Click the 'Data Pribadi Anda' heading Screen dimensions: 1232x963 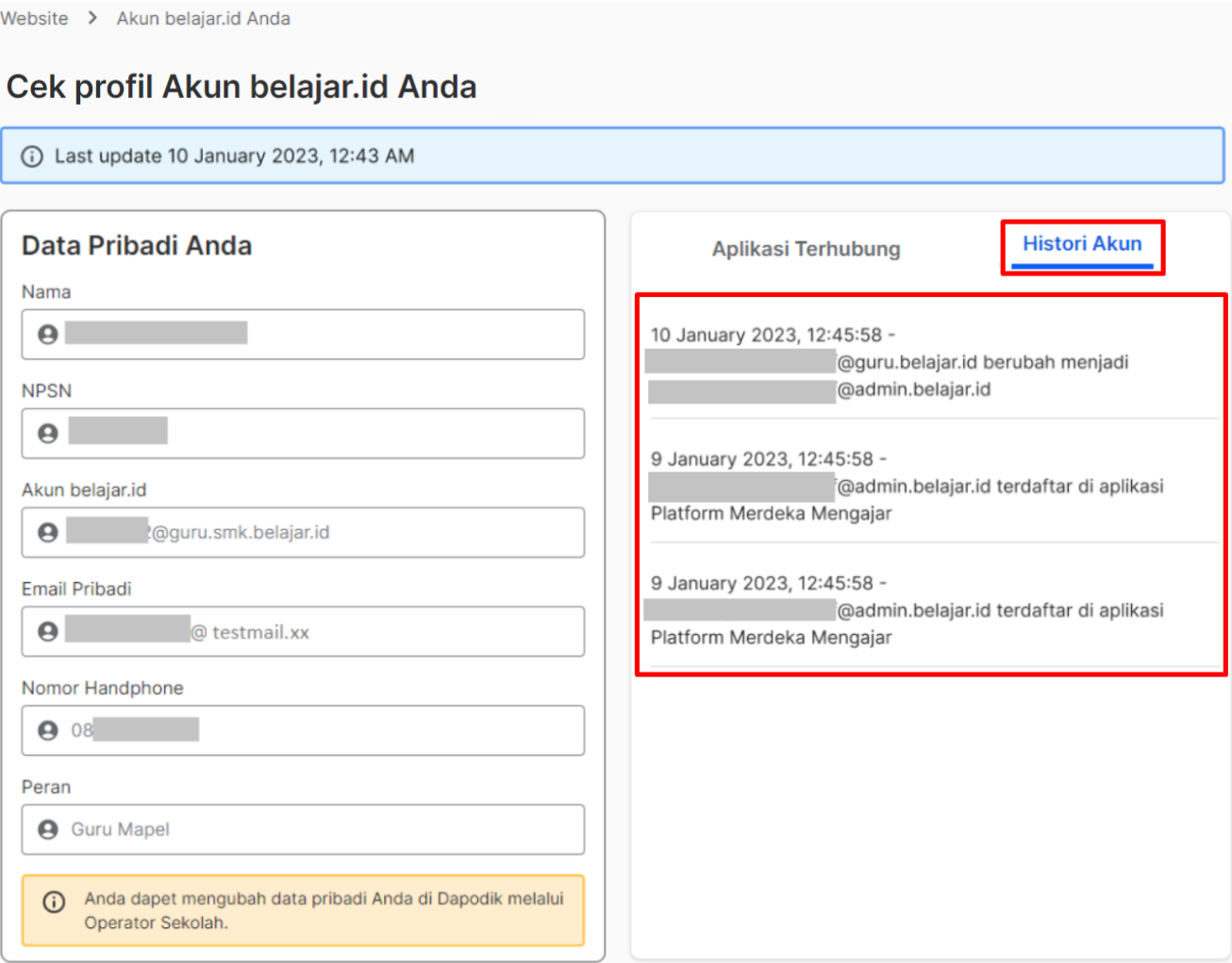click(137, 246)
